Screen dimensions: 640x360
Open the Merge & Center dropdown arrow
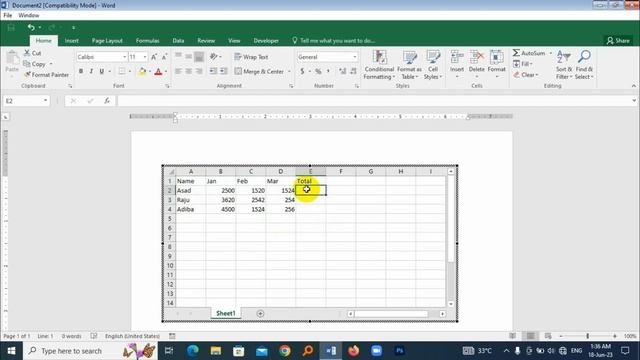click(289, 71)
